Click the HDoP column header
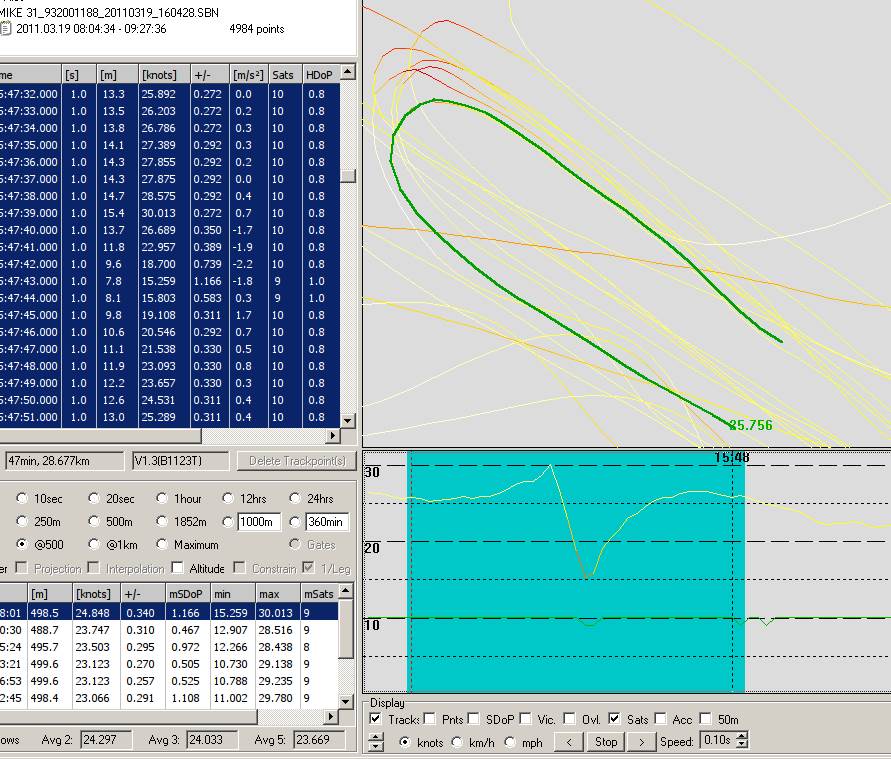 (x=320, y=73)
